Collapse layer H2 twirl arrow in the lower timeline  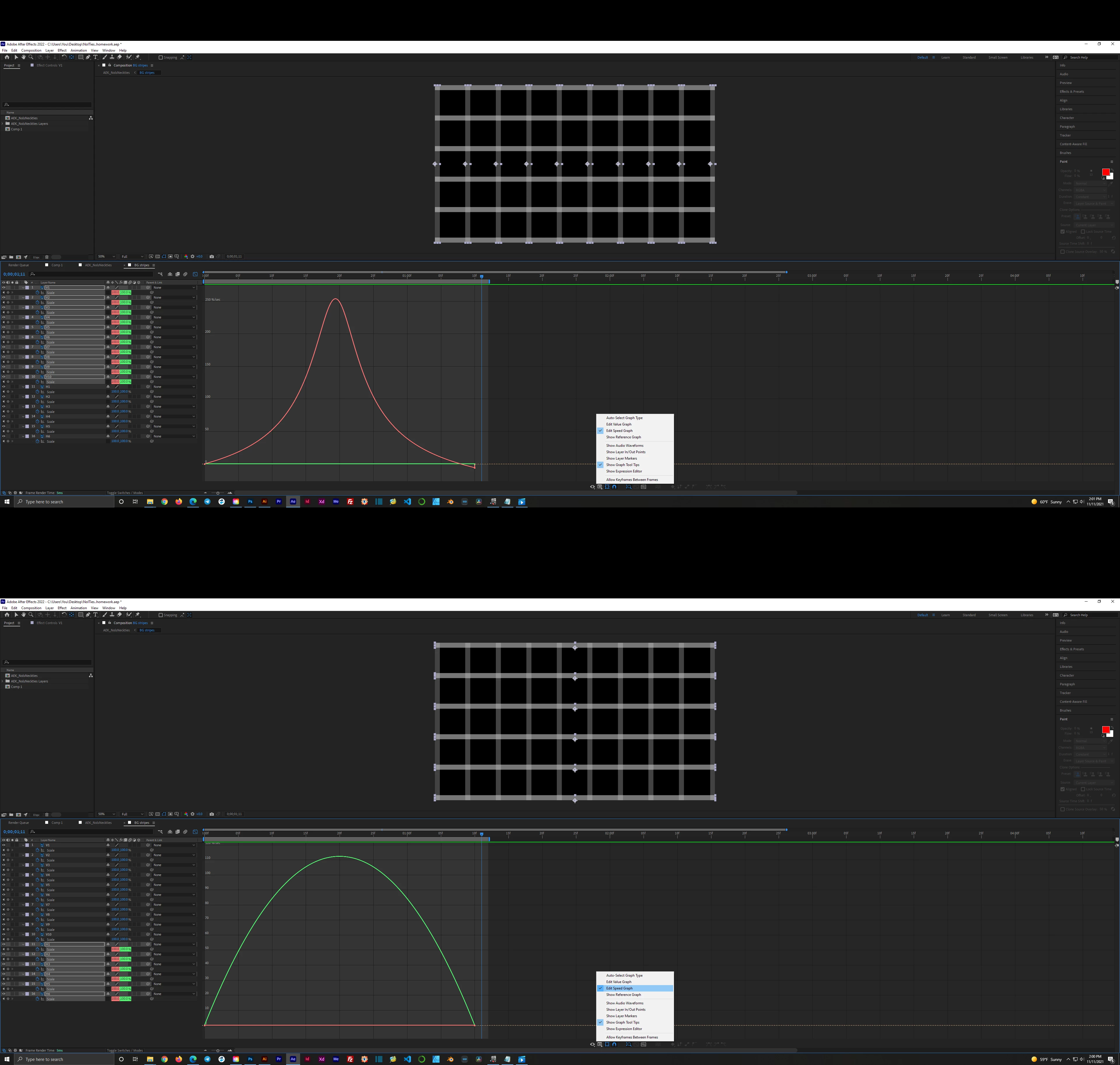tap(23, 954)
